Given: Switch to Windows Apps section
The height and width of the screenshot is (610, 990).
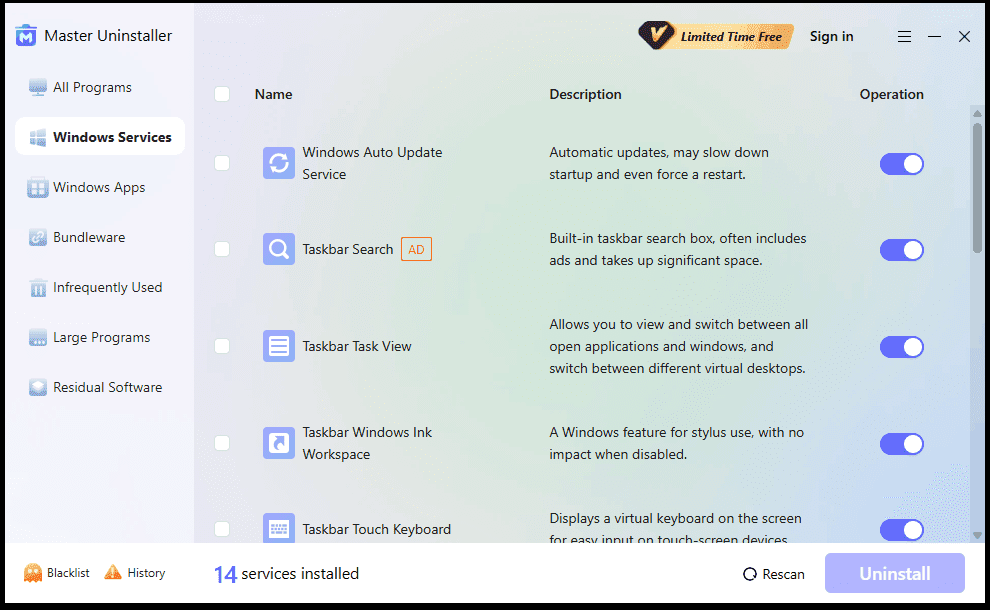Looking at the screenshot, I should coord(100,188).
